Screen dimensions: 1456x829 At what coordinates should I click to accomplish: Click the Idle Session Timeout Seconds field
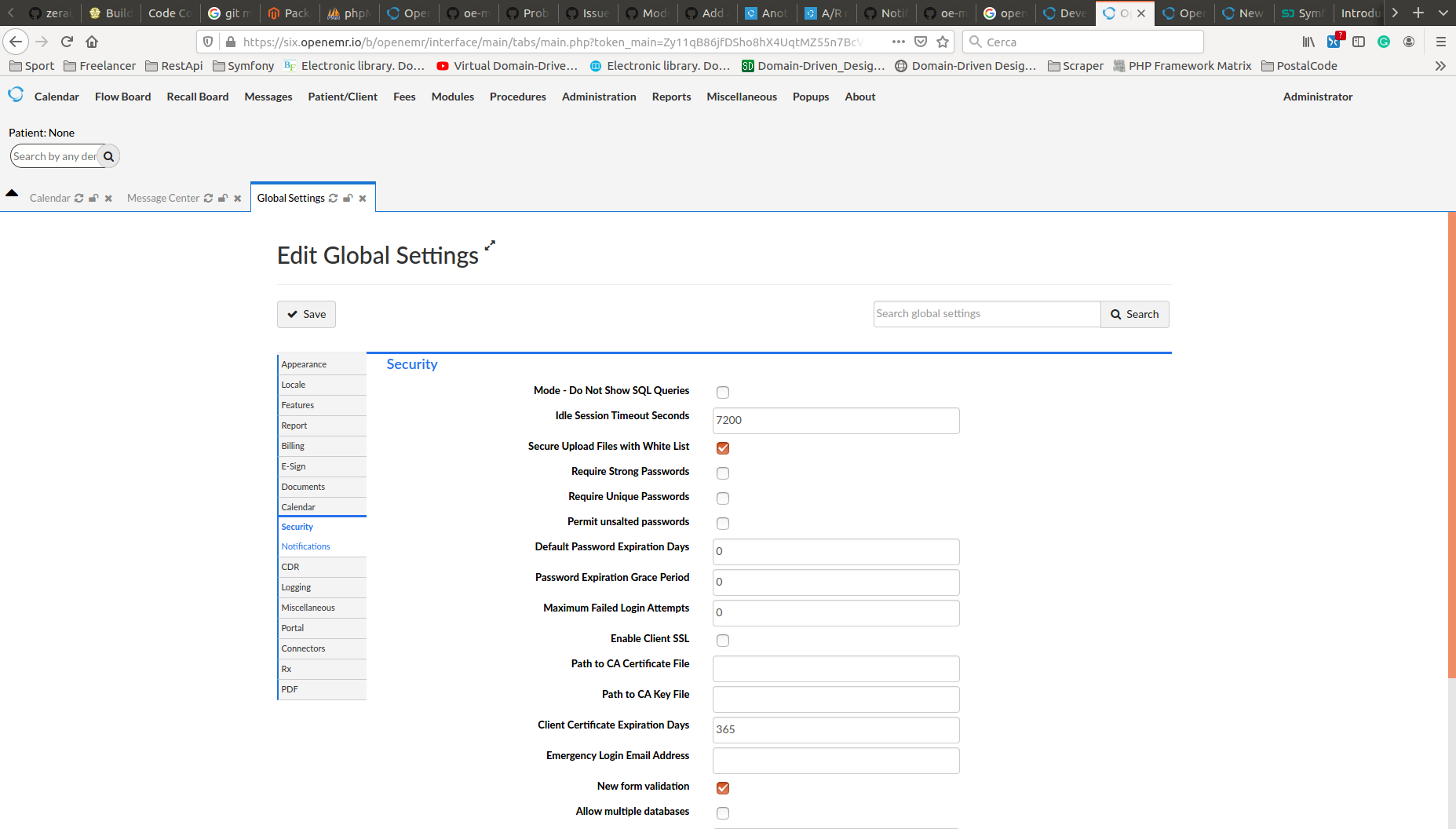pyautogui.click(x=836, y=421)
